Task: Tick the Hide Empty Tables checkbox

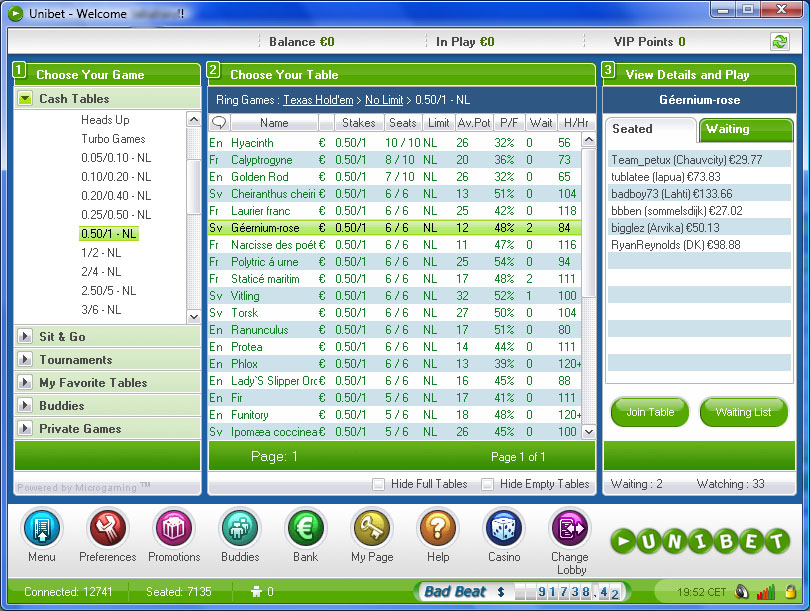Action: click(x=487, y=484)
